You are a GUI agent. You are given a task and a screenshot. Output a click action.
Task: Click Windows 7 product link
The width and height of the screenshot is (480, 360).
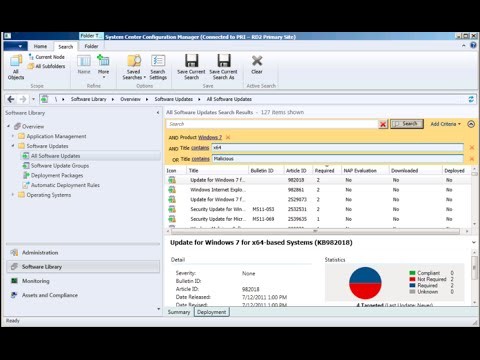tap(210, 137)
